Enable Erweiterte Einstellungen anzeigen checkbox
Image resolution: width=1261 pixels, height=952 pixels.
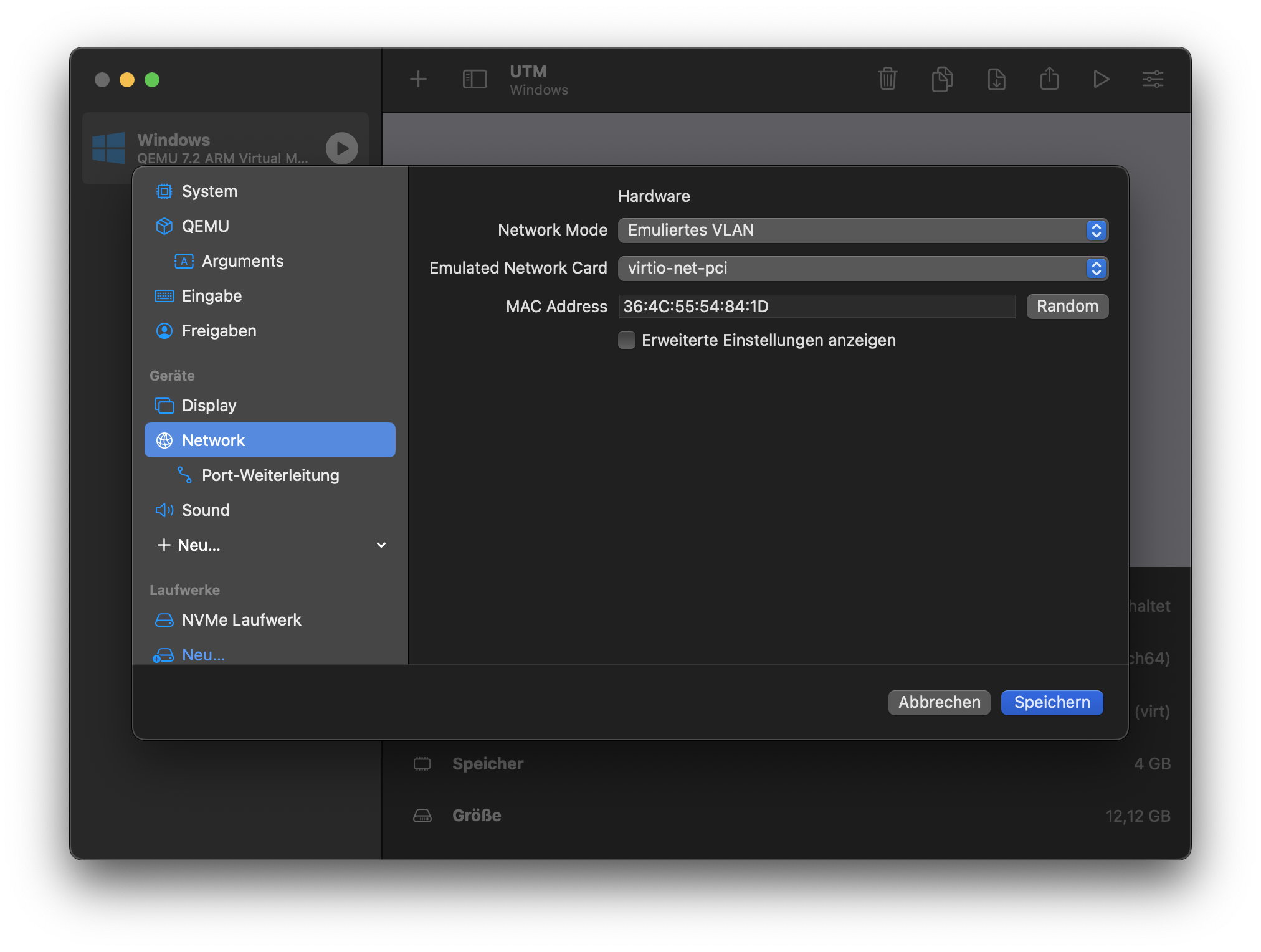pyautogui.click(x=627, y=340)
